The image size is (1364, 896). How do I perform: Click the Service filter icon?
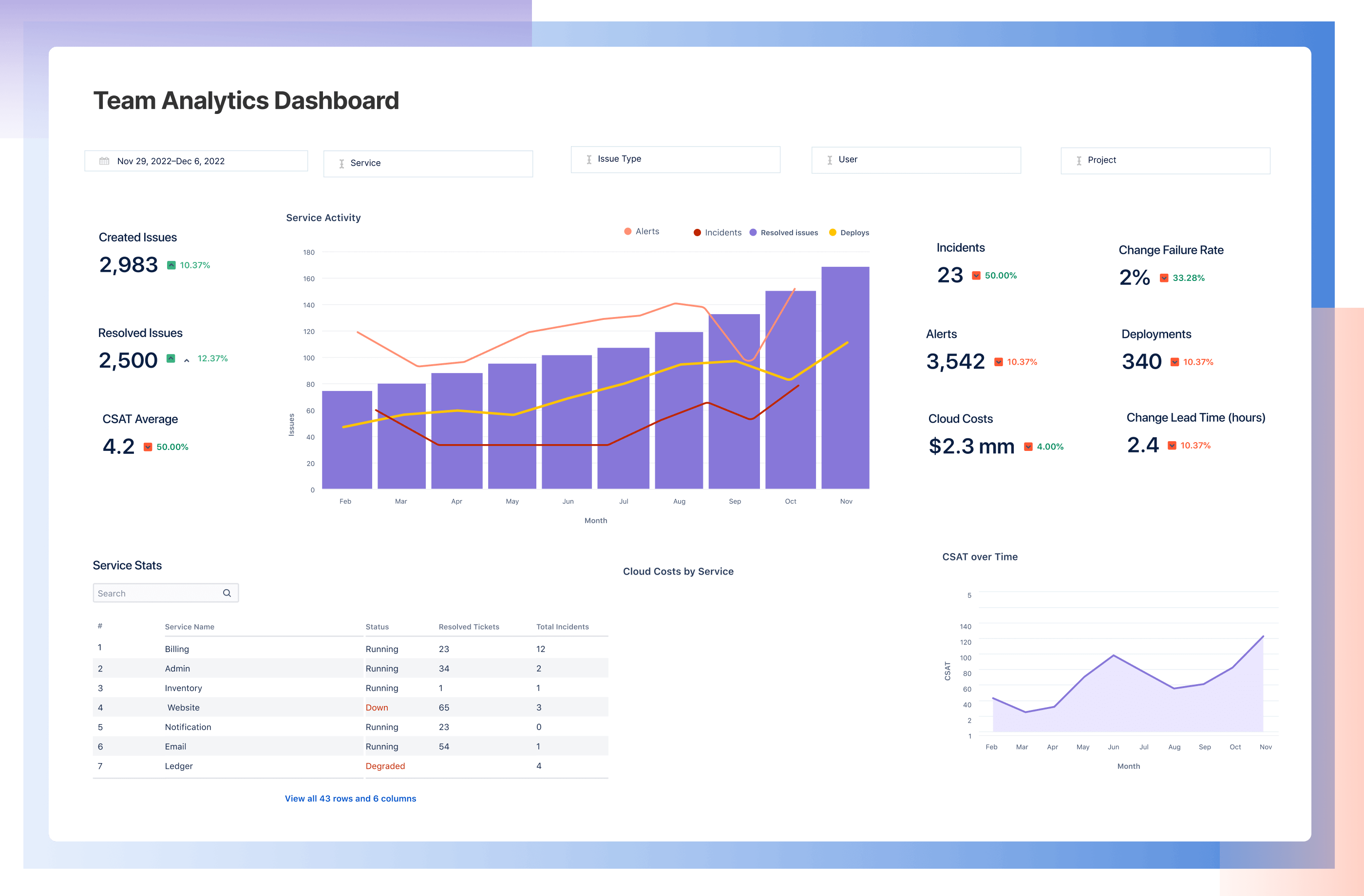coord(340,161)
